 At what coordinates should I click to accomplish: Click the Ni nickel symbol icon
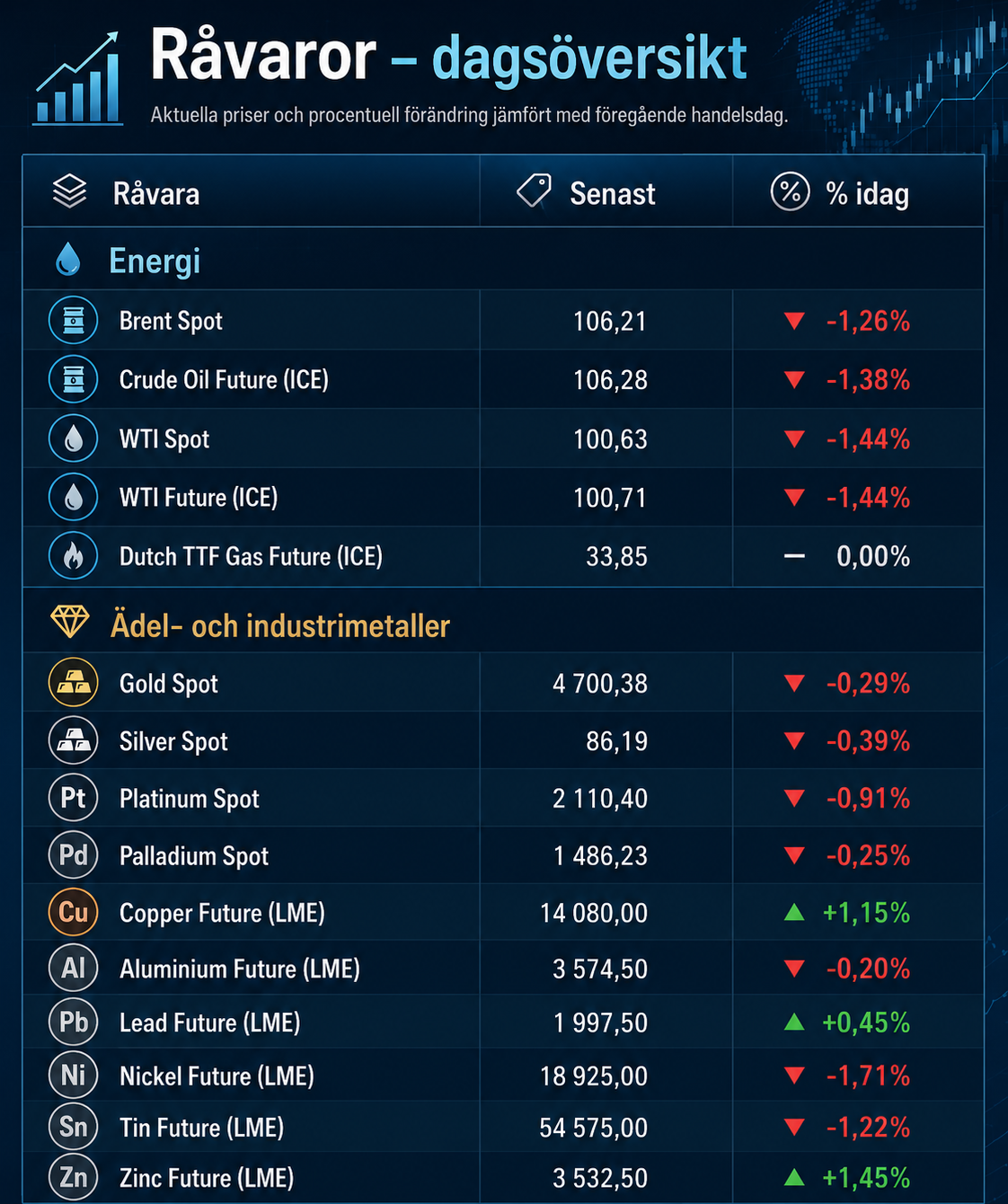tap(73, 1075)
